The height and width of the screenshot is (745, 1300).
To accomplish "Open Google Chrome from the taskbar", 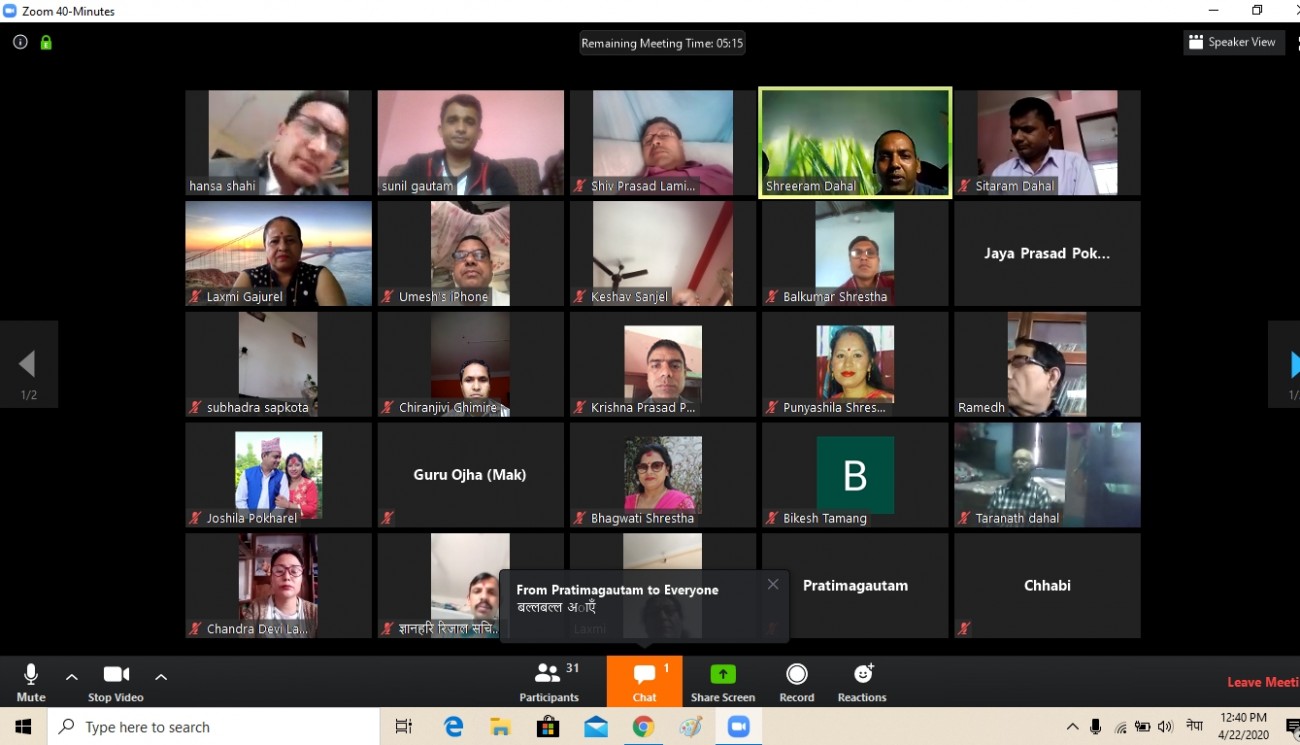I will point(643,727).
